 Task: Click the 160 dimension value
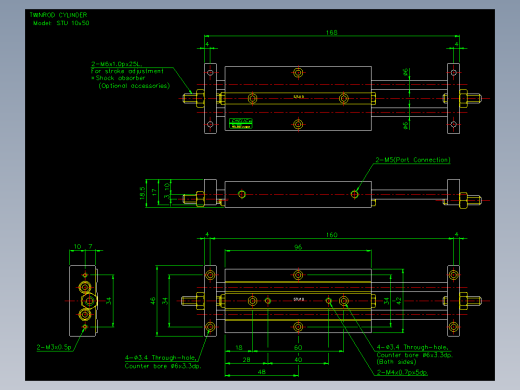pyautogui.click(x=332, y=235)
